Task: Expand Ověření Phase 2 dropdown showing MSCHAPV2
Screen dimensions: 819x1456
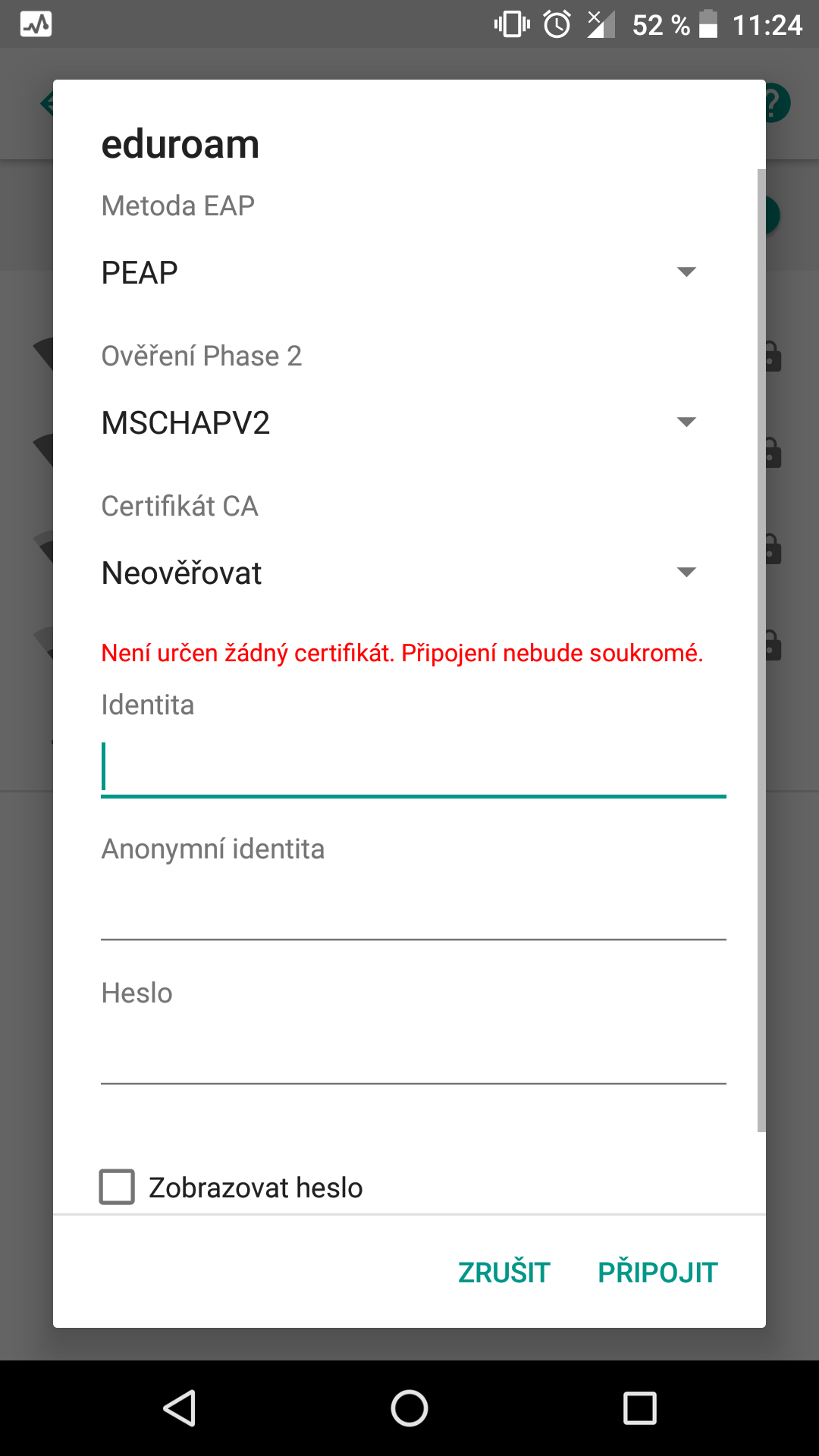Action: tap(399, 422)
